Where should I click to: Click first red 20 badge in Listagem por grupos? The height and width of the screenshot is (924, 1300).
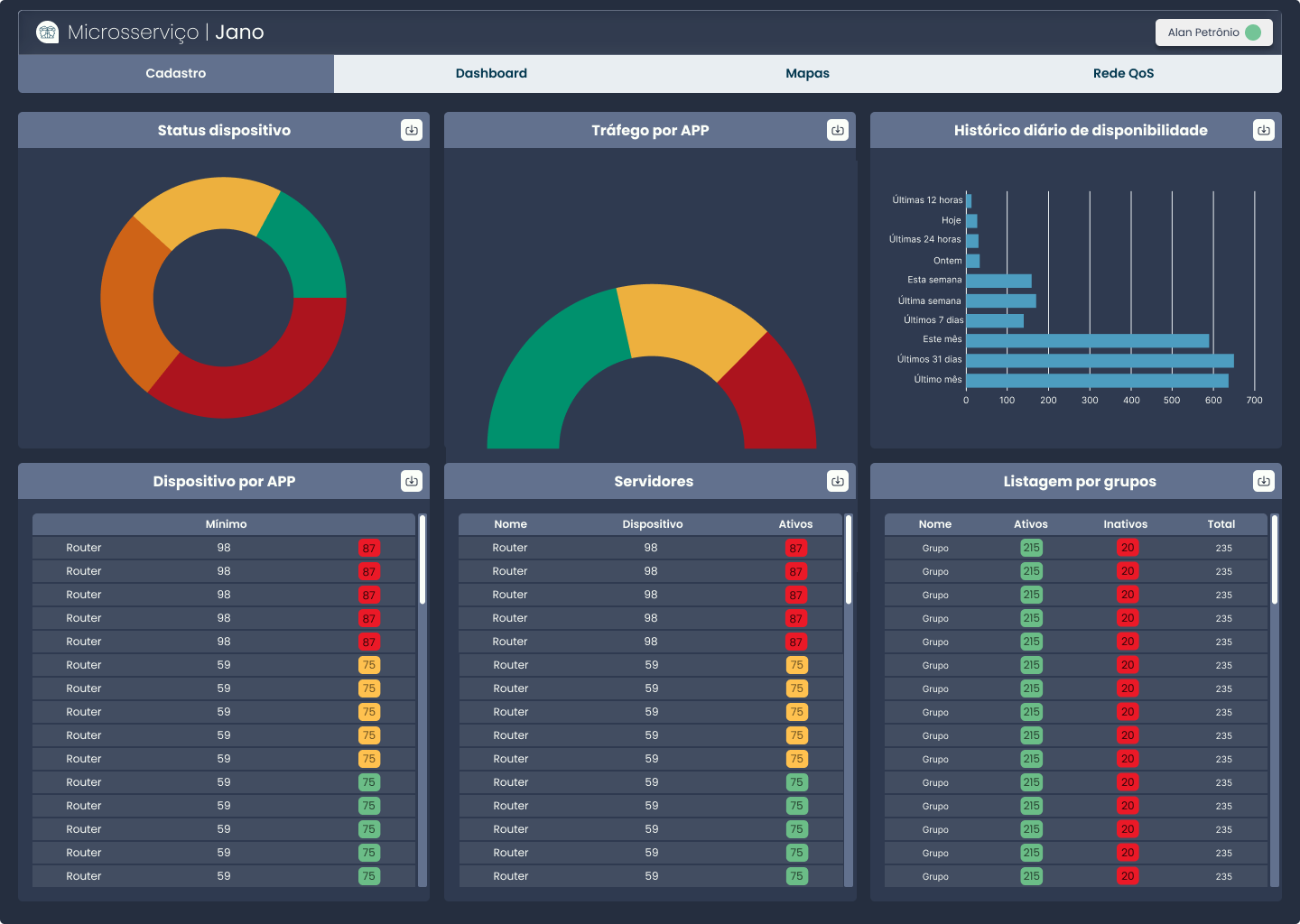click(x=1128, y=548)
